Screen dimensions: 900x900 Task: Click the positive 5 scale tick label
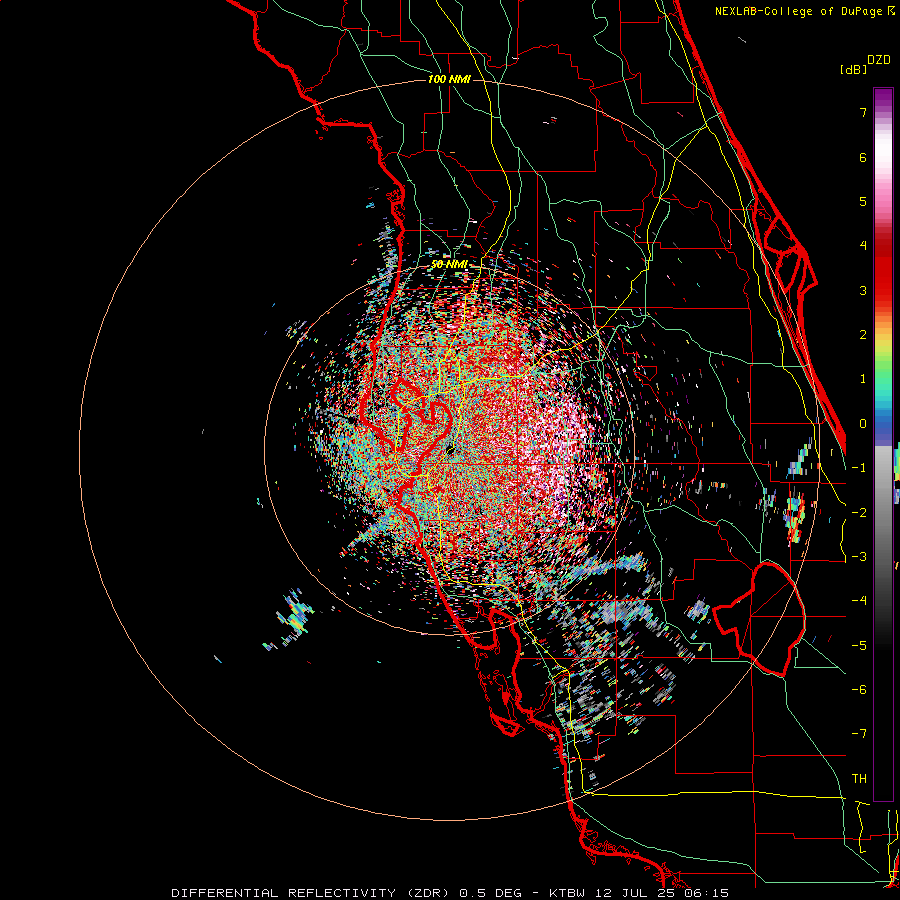click(863, 201)
